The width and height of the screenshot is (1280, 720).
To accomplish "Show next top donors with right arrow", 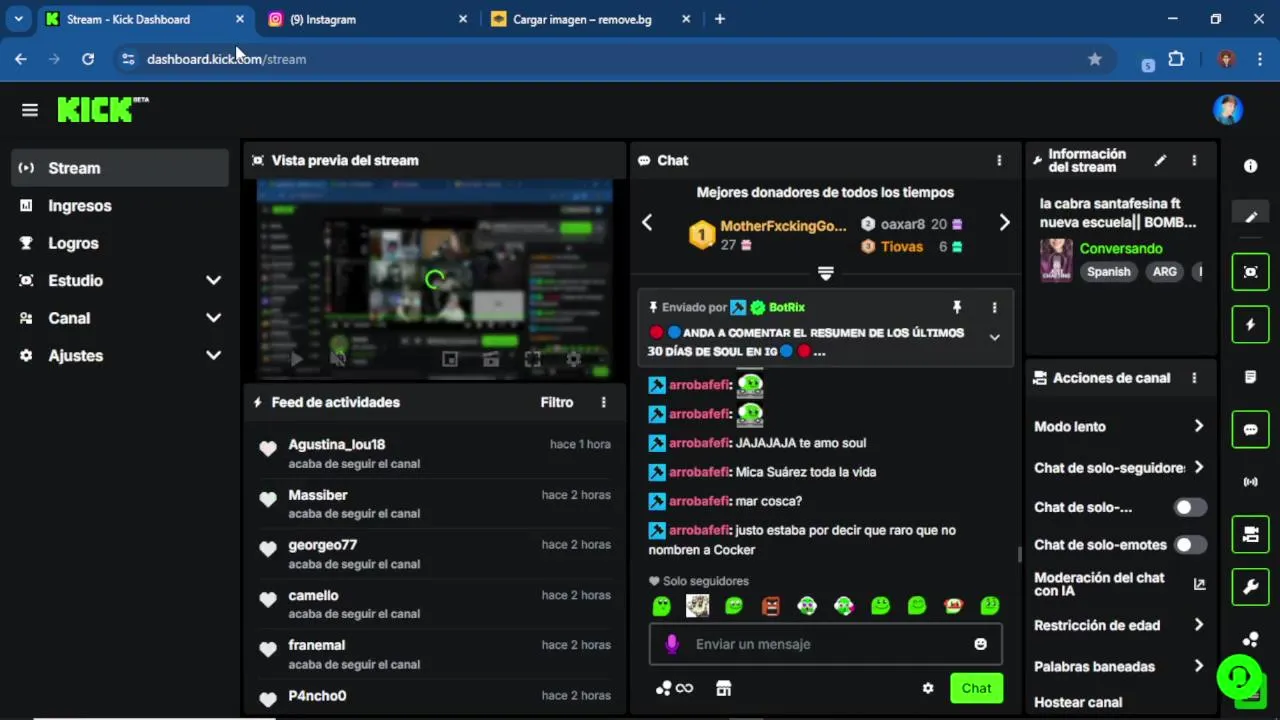I will tap(1004, 223).
